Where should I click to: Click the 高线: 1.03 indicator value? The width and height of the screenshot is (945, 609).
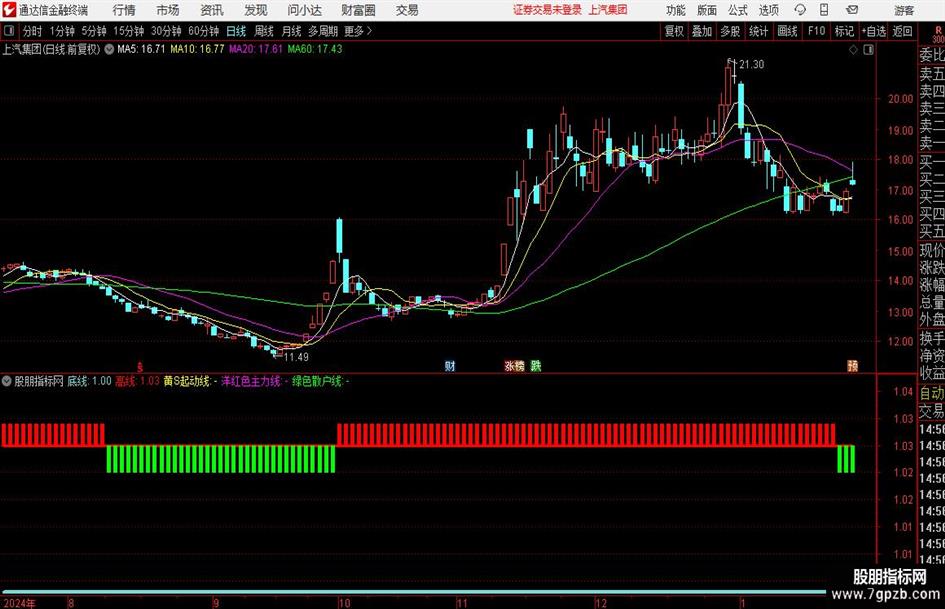tap(137, 381)
